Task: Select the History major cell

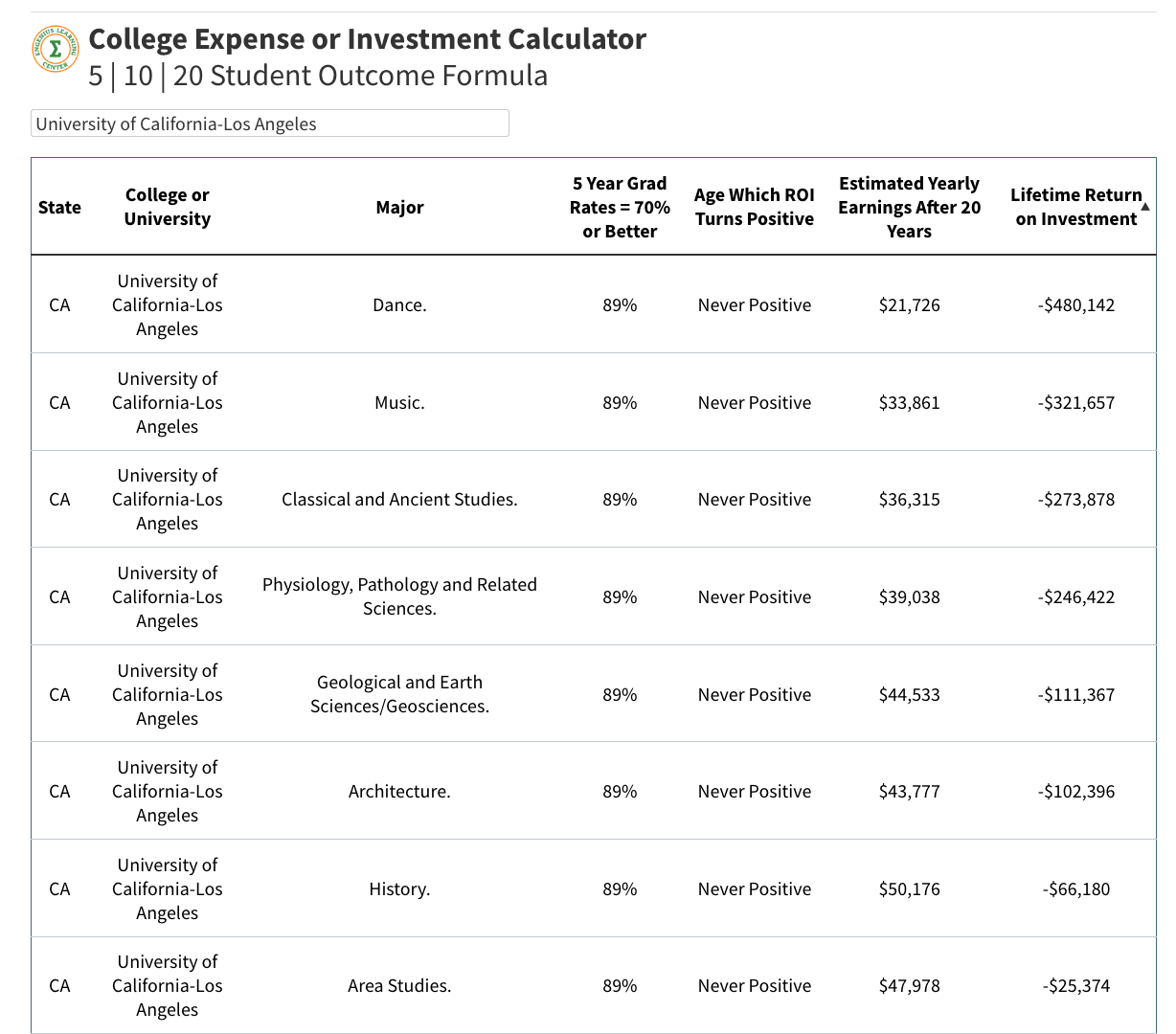Action: 399,889
